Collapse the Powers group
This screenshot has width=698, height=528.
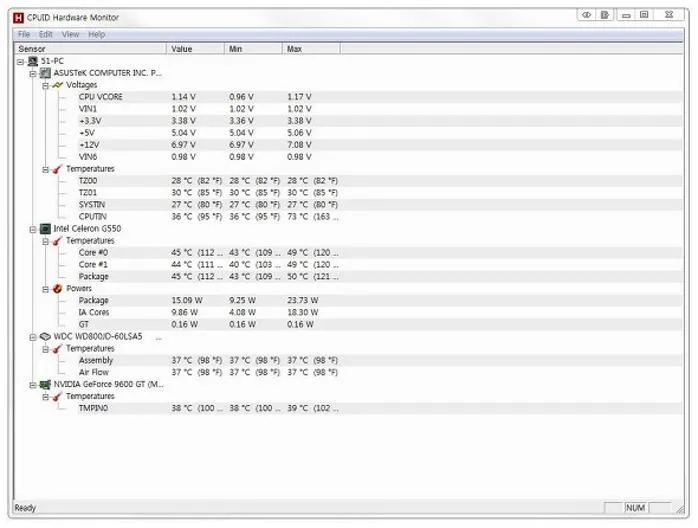(x=45, y=289)
